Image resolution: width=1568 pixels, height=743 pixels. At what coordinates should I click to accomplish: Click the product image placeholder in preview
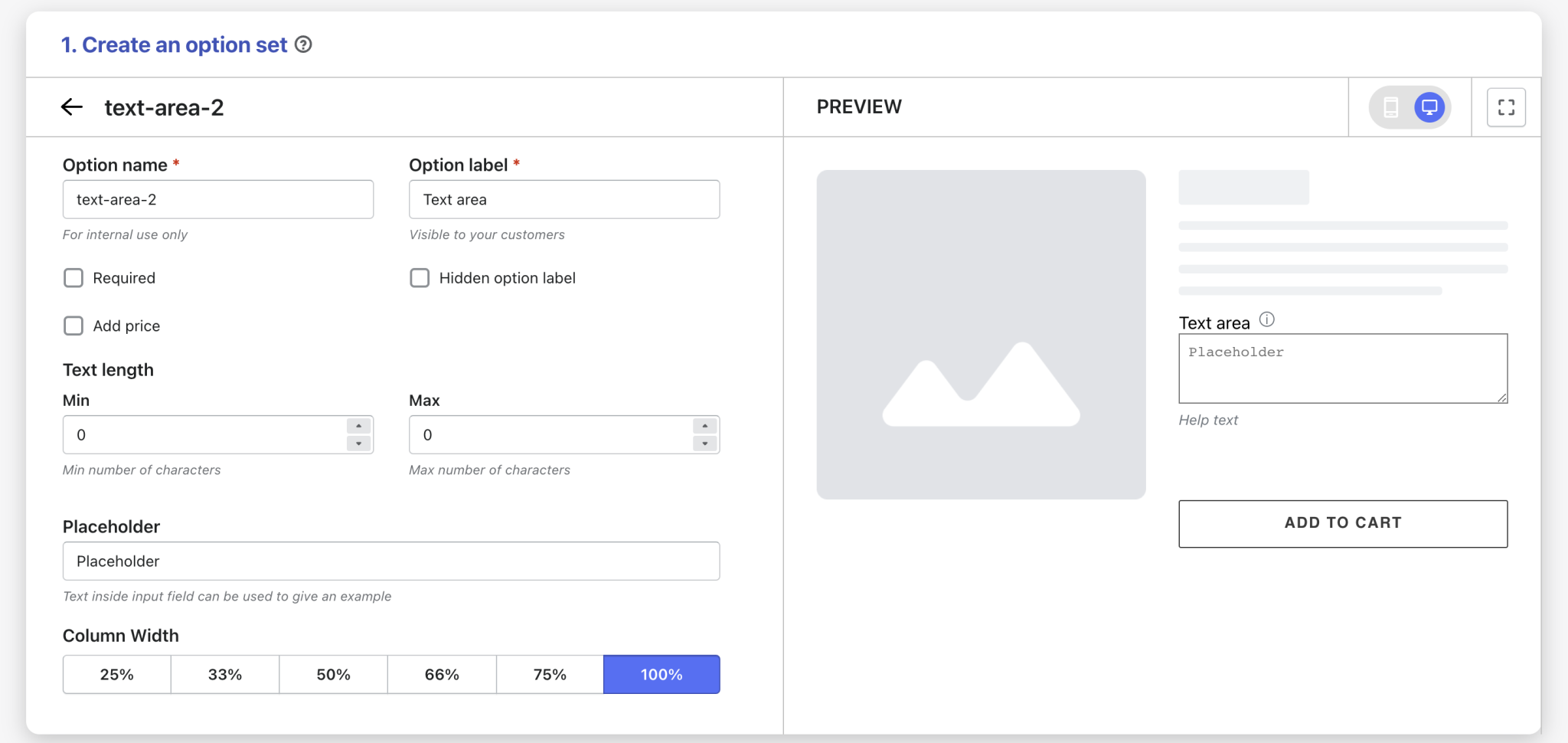tap(981, 335)
